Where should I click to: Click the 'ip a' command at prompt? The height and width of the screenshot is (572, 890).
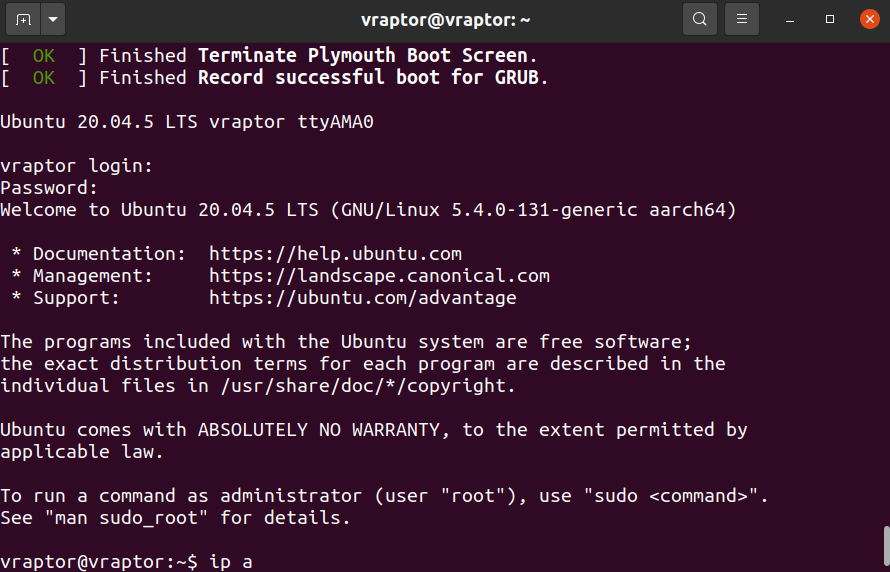[x=231, y=562]
